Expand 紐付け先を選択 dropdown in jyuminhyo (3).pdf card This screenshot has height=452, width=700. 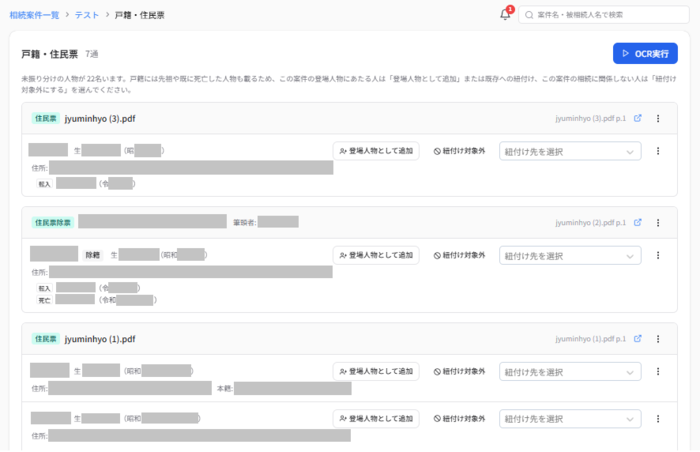(x=570, y=151)
